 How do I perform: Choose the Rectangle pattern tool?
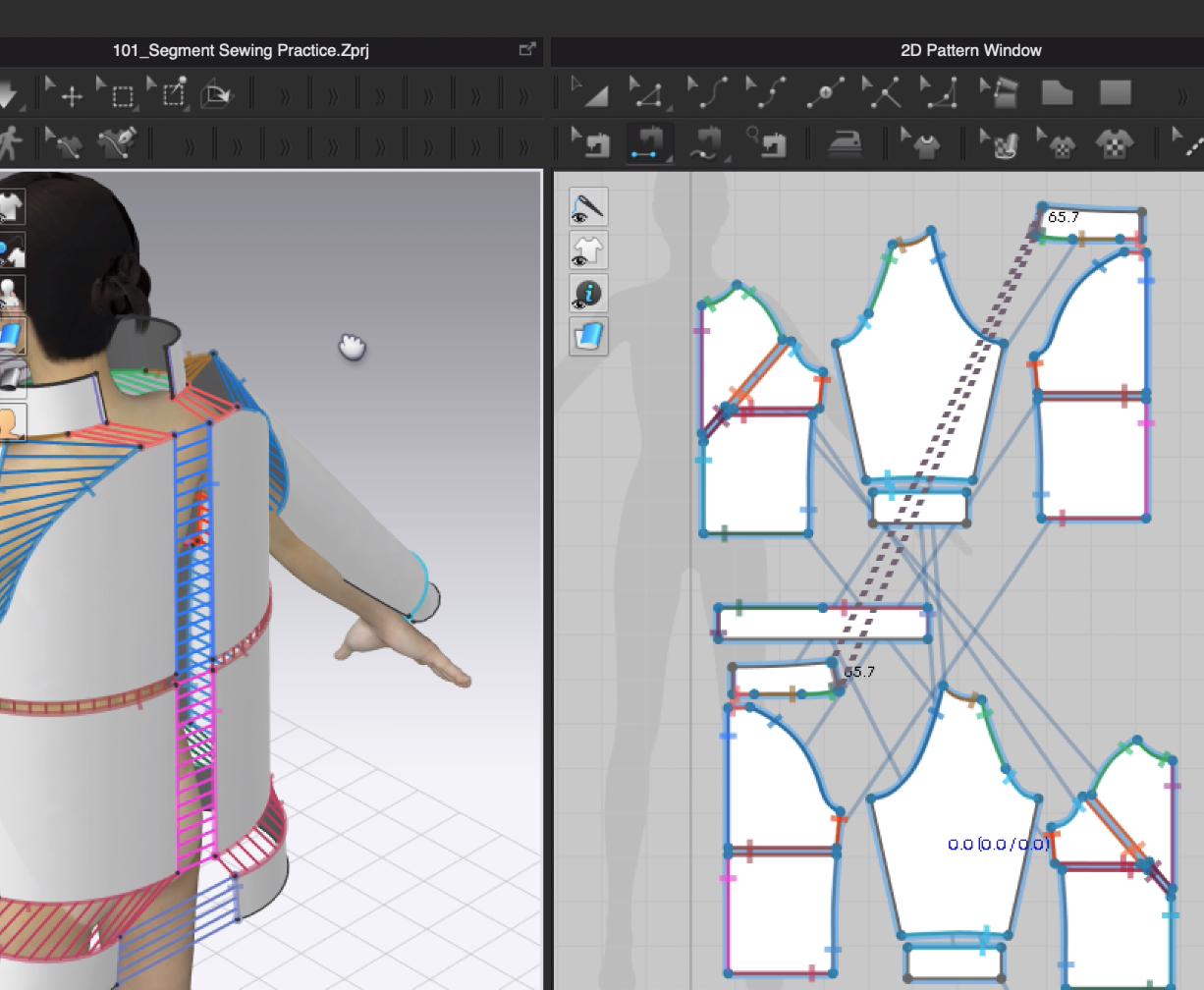tap(1115, 93)
